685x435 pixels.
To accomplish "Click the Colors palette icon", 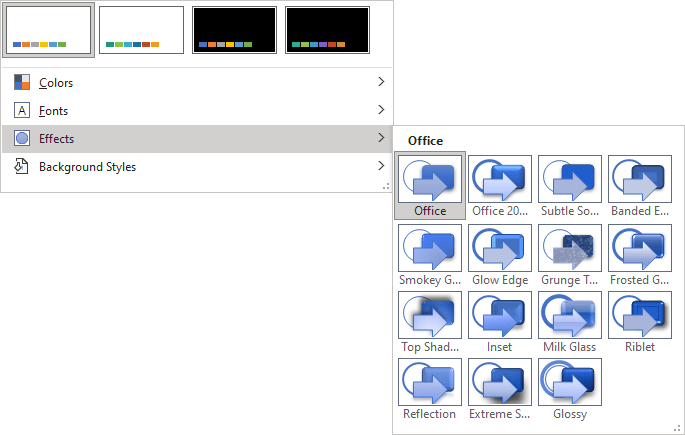I will click(x=22, y=82).
